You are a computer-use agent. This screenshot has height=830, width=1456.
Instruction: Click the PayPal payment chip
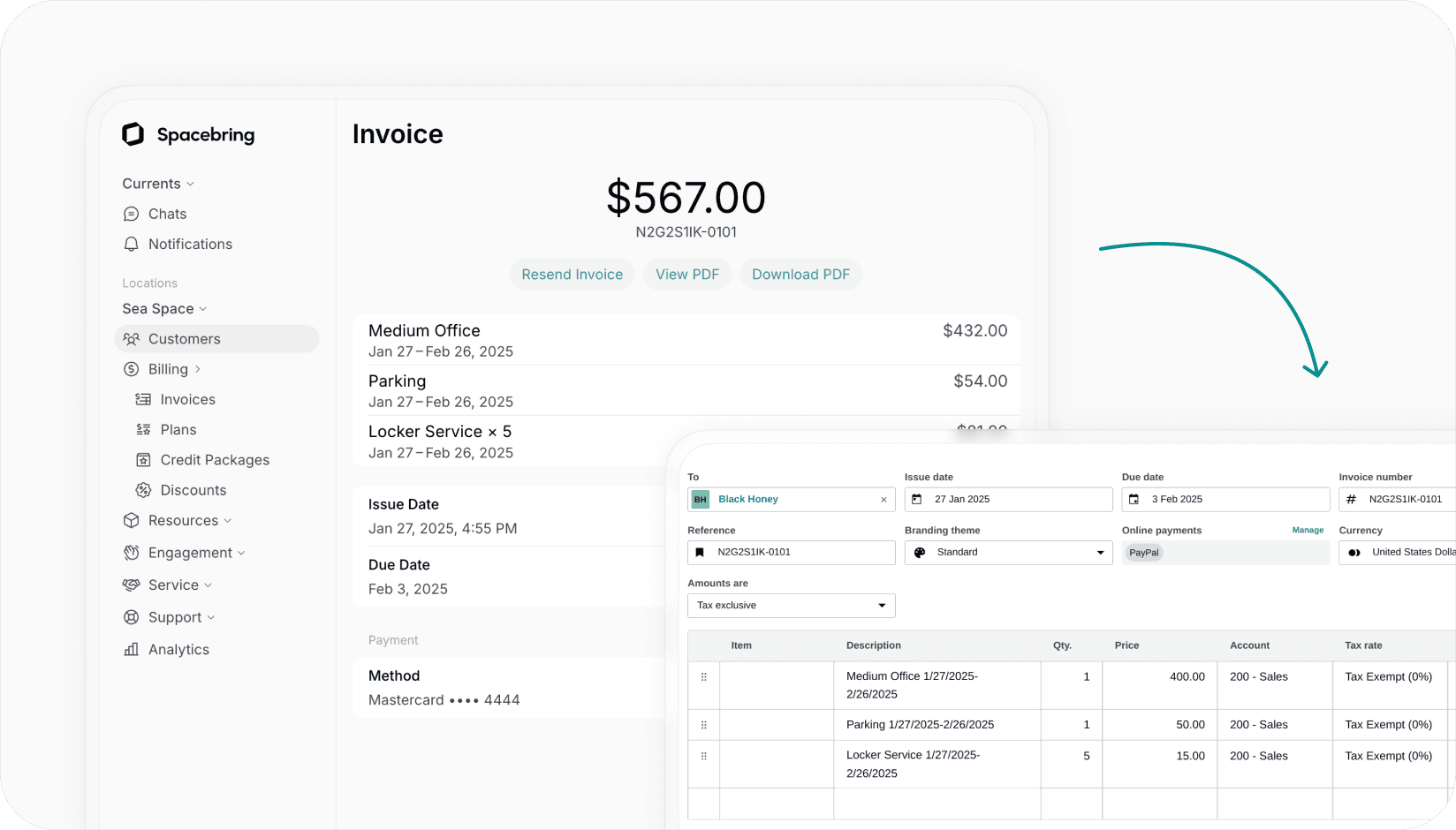click(1143, 553)
